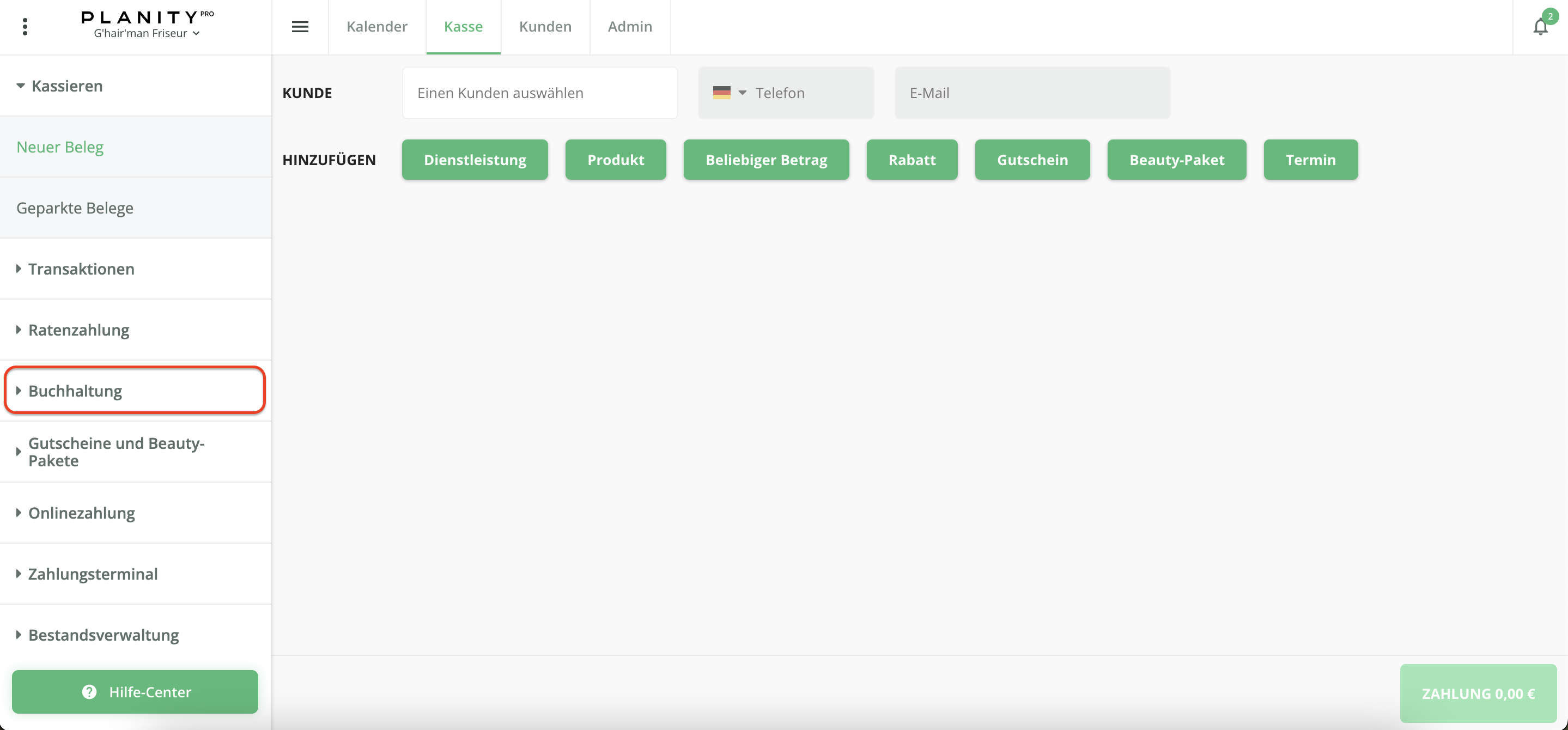Add a Rabatt to the receipt
1568x730 pixels.
(x=911, y=160)
